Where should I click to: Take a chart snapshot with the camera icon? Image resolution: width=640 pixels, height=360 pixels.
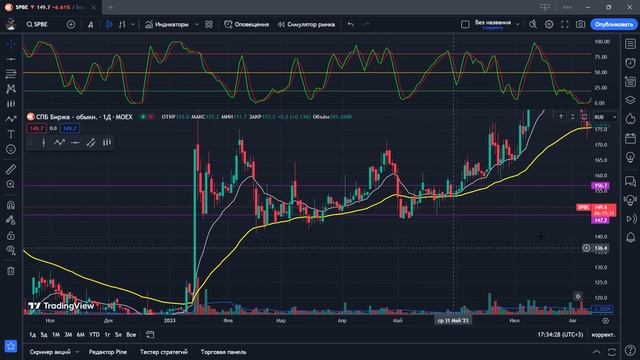tap(580, 24)
